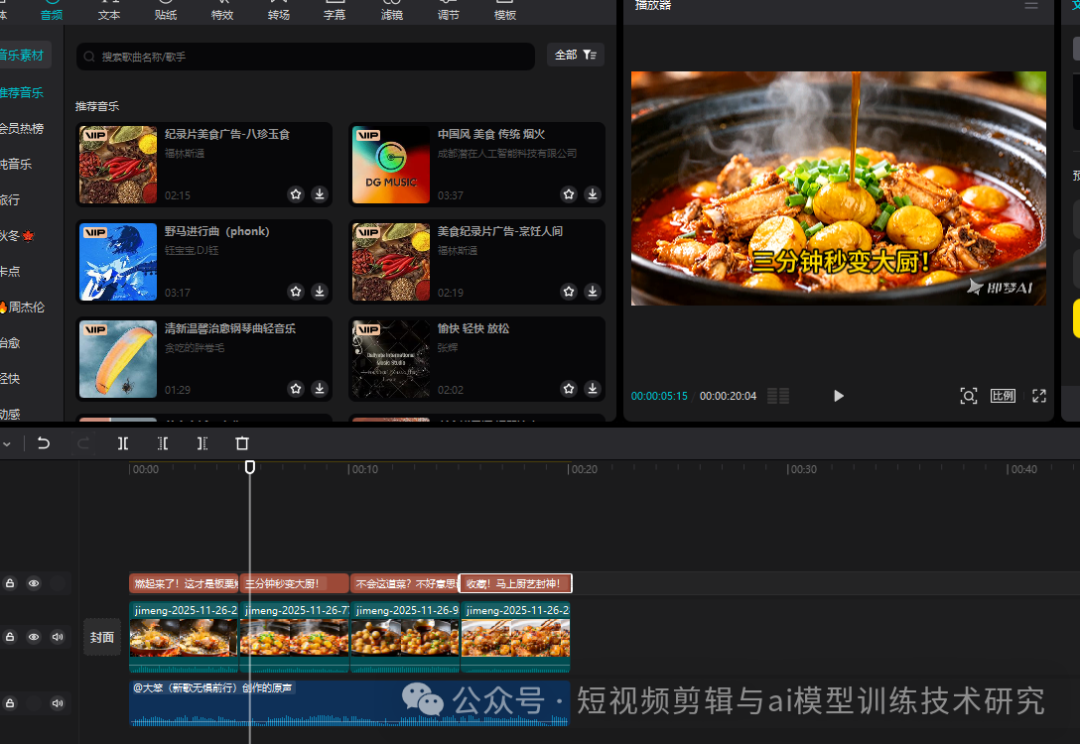Hide the main video track
Viewport: 1080px width, 744px height.
click(x=34, y=637)
